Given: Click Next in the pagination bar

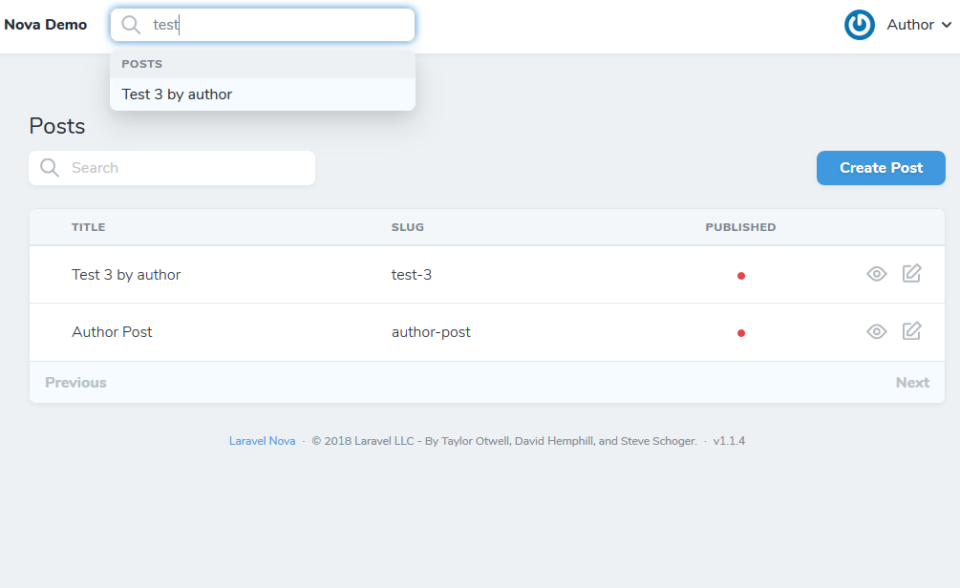Looking at the screenshot, I should [x=912, y=381].
